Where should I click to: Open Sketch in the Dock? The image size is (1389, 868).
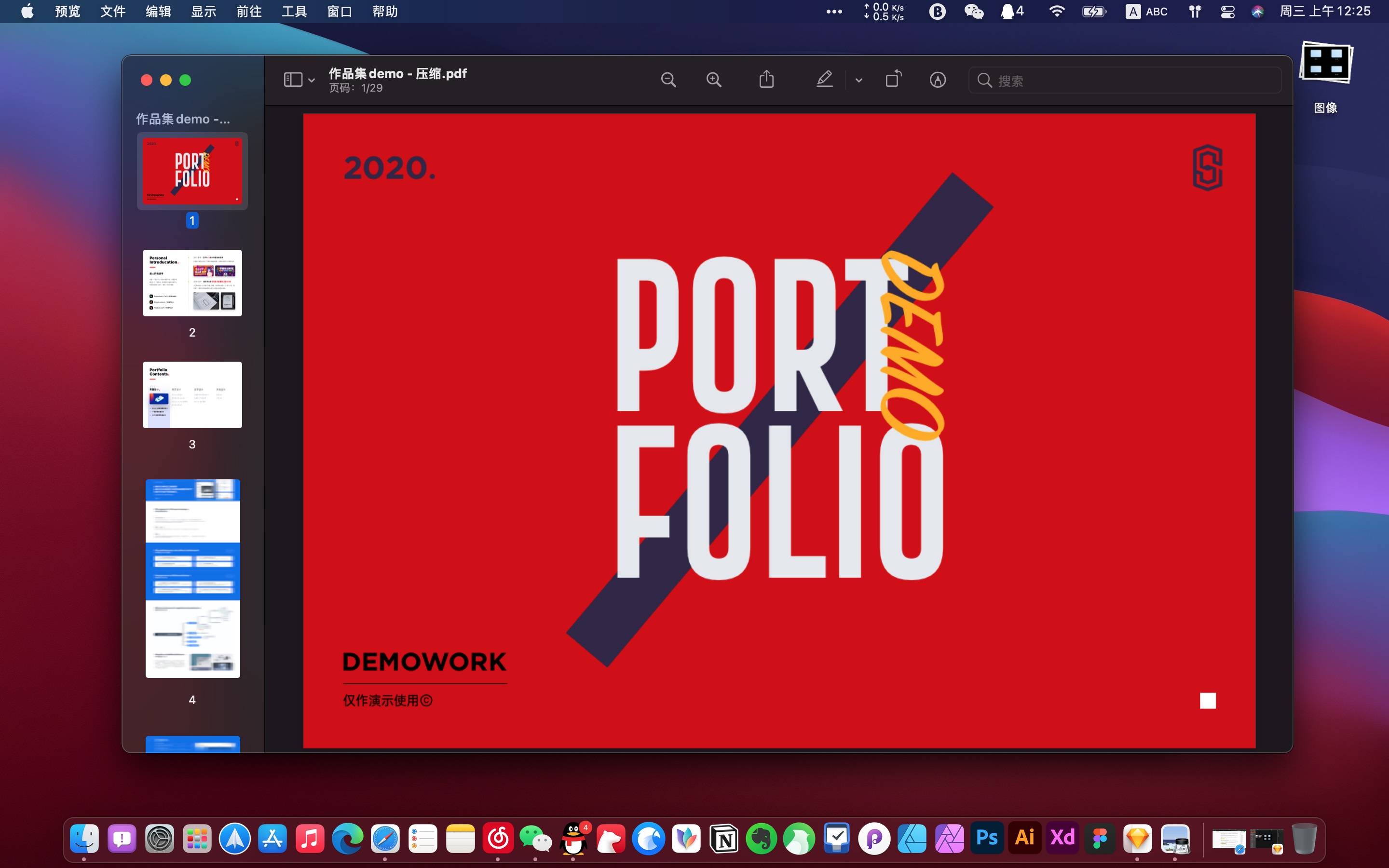[x=1138, y=839]
